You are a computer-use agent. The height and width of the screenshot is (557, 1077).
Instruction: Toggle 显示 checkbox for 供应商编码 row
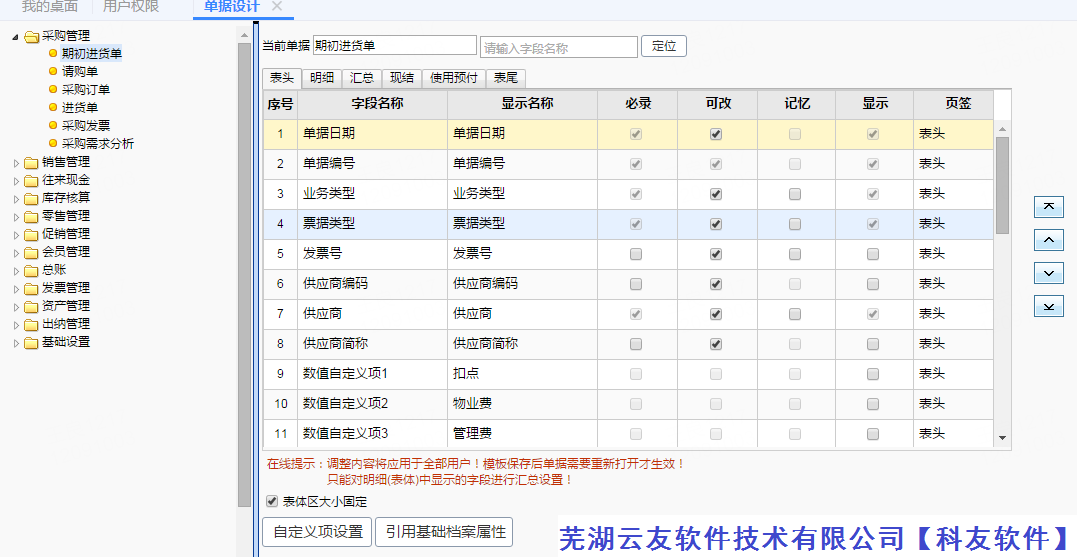873,284
